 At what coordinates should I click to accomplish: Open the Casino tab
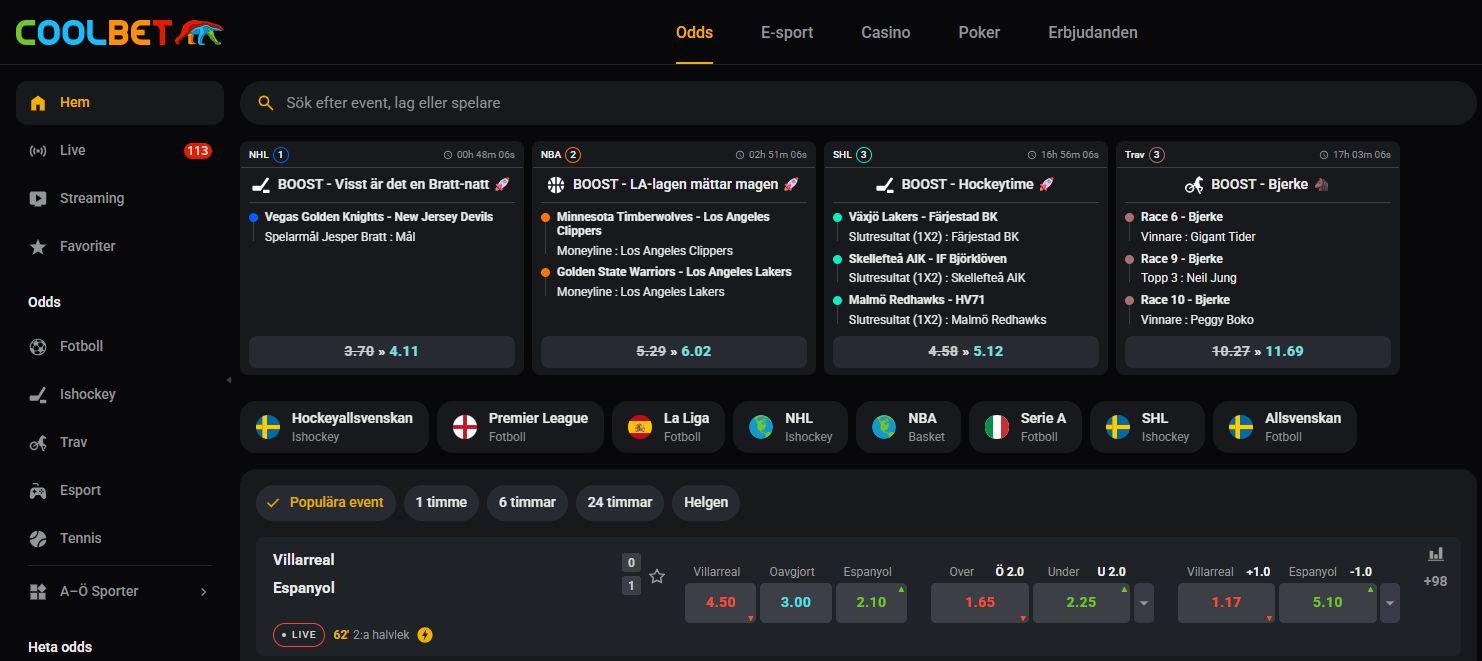(x=886, y=32)
